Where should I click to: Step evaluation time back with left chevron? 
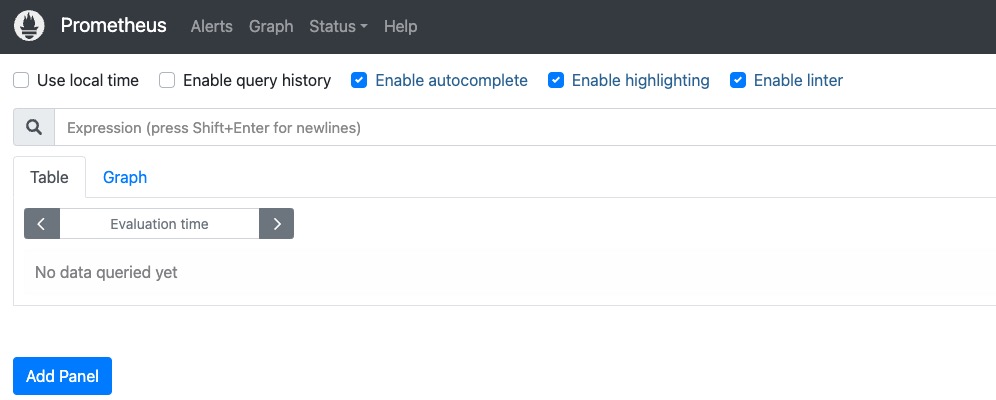click(x=42, y=223)
